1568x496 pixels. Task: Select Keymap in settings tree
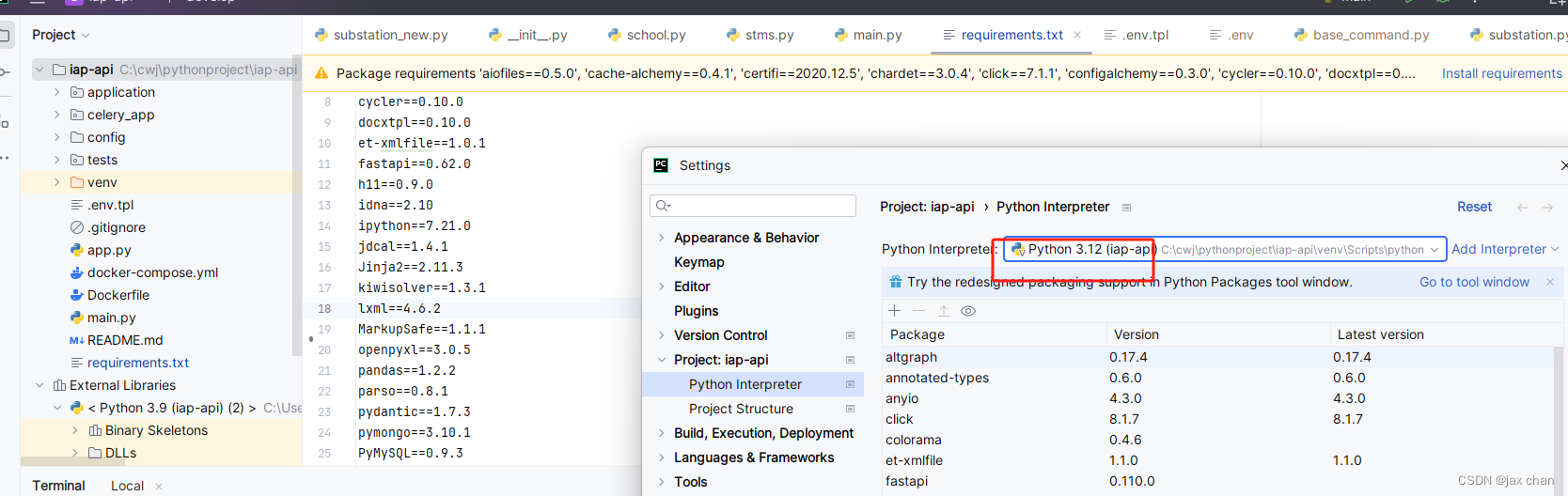pos(698,262)
